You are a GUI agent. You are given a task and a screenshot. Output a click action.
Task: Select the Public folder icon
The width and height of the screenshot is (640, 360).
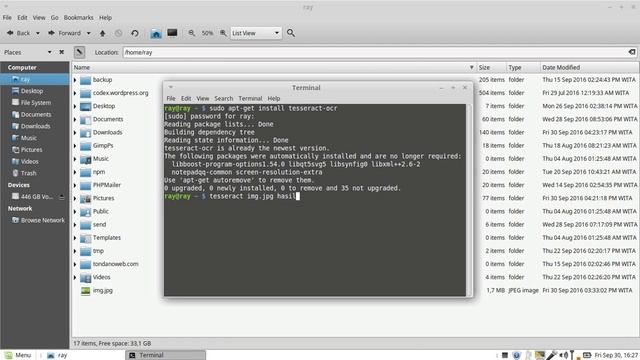pos(85,211)
